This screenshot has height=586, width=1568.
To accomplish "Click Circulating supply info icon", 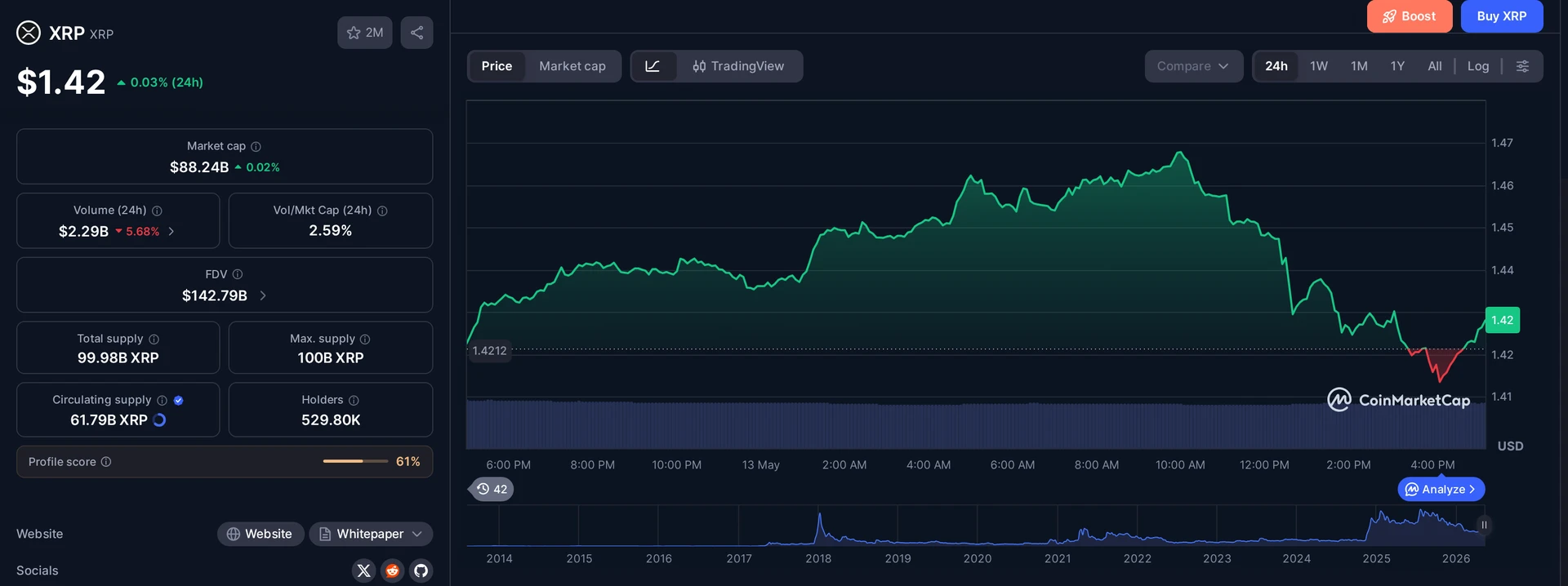I will pyautogui.click(x=162, y=400).
